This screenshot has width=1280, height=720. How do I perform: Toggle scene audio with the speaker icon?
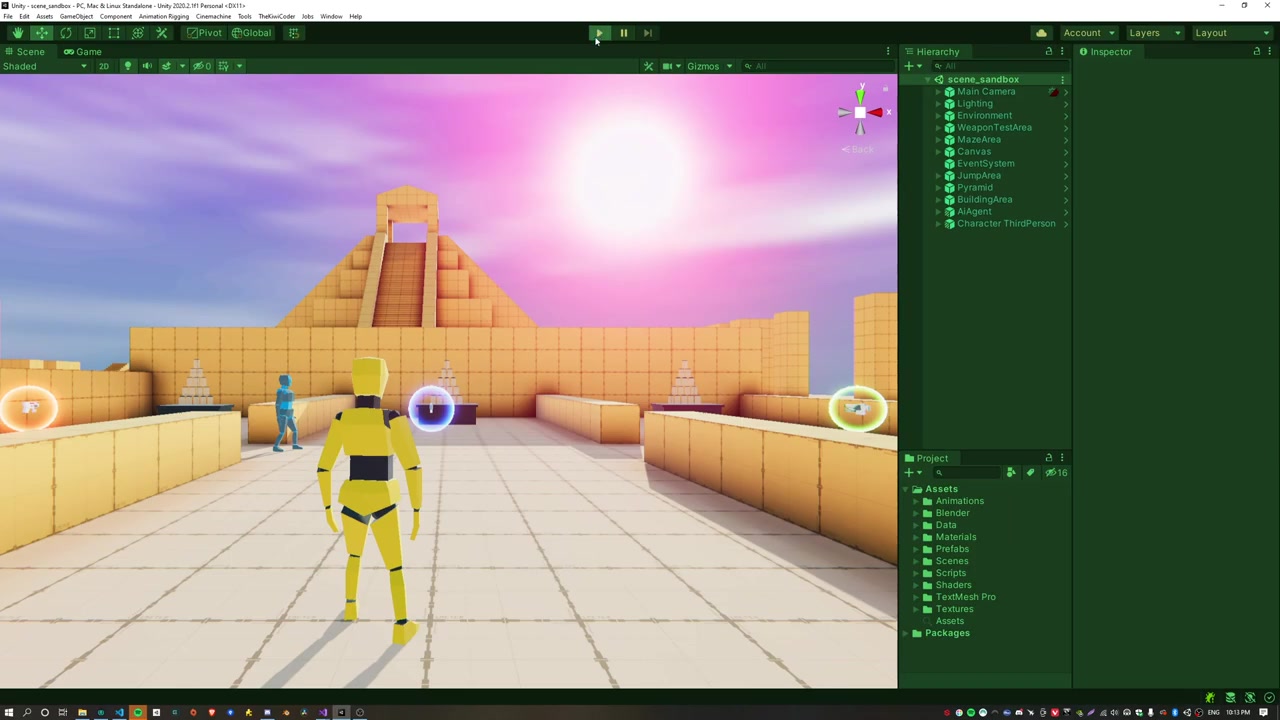[147, 66]
